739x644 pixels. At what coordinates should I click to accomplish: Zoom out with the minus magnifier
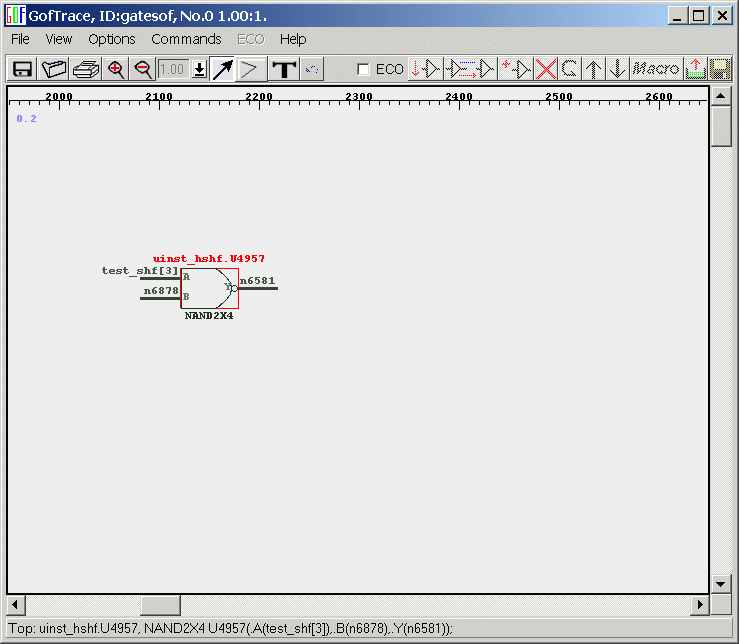tap(142, 69)
